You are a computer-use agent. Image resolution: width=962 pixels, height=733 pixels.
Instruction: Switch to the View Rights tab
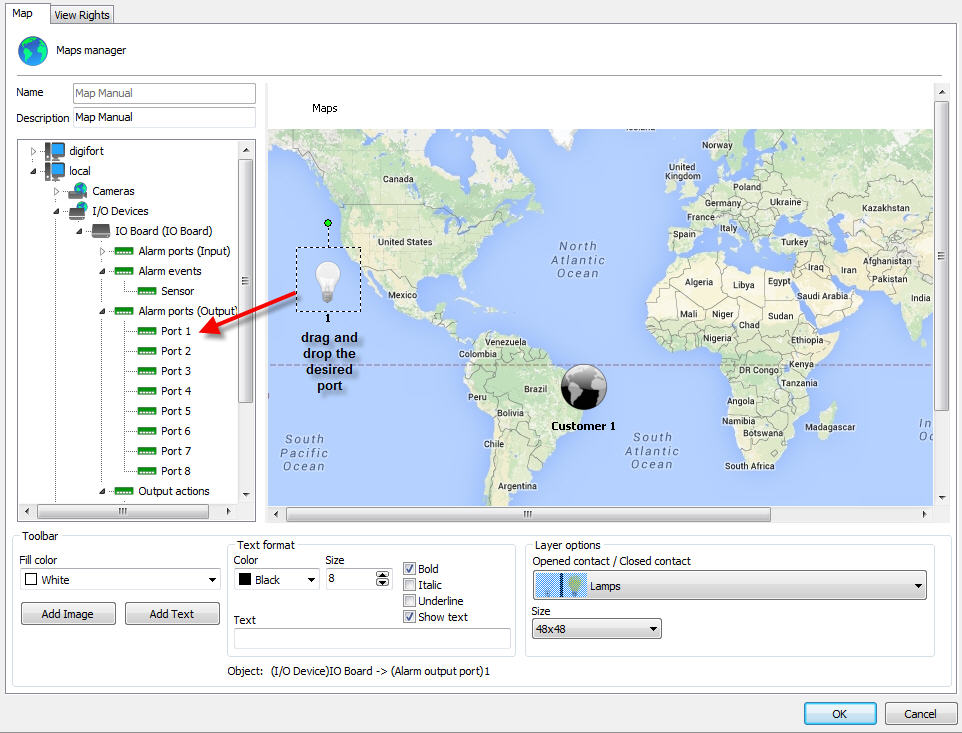click(x=82, y=15)
